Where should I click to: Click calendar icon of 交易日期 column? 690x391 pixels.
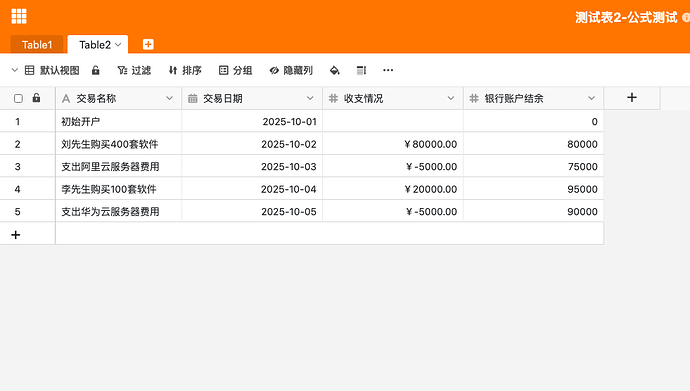tap(193, 99)
